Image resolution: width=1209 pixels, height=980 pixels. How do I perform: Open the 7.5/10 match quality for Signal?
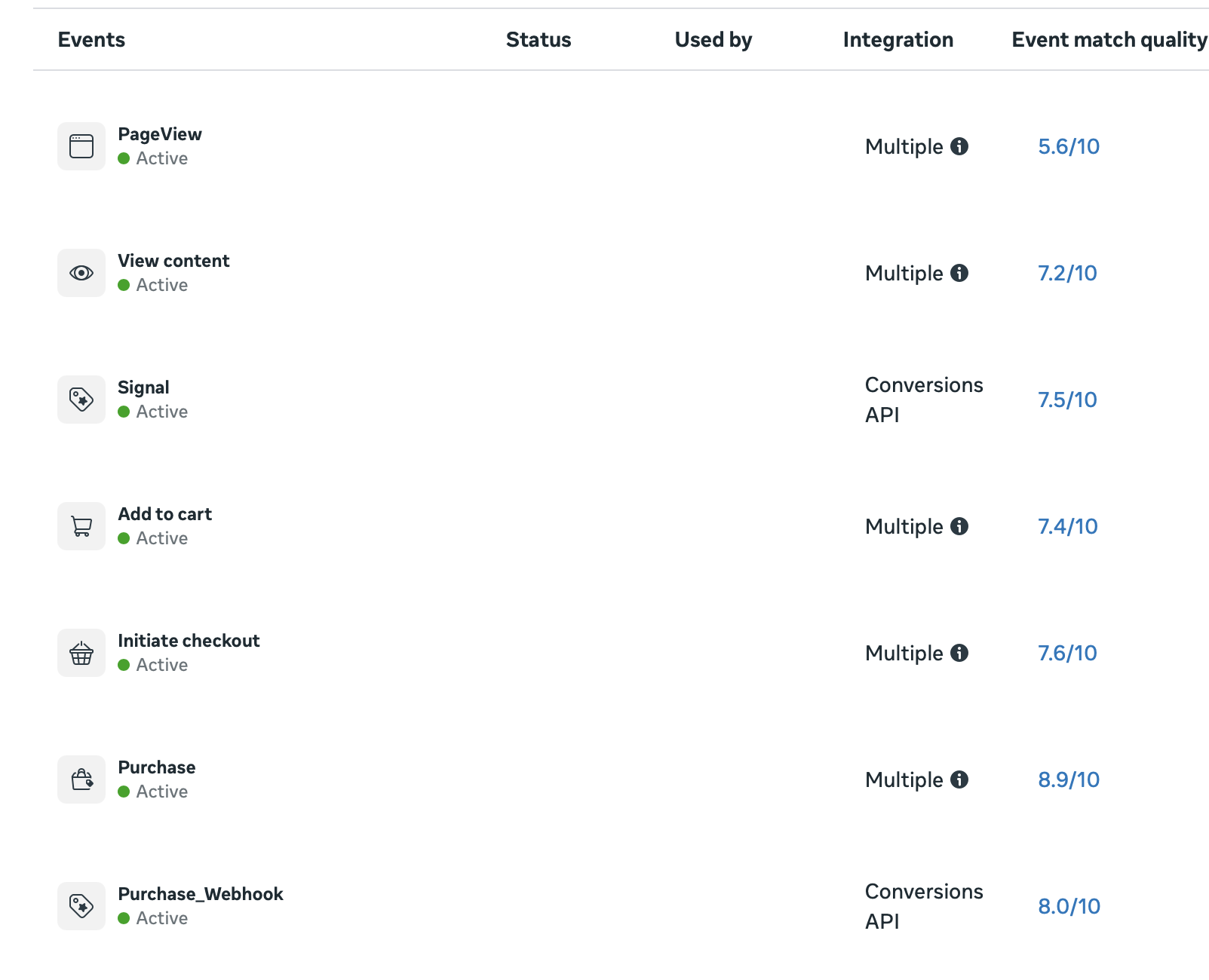click(x=1067, y=400)
